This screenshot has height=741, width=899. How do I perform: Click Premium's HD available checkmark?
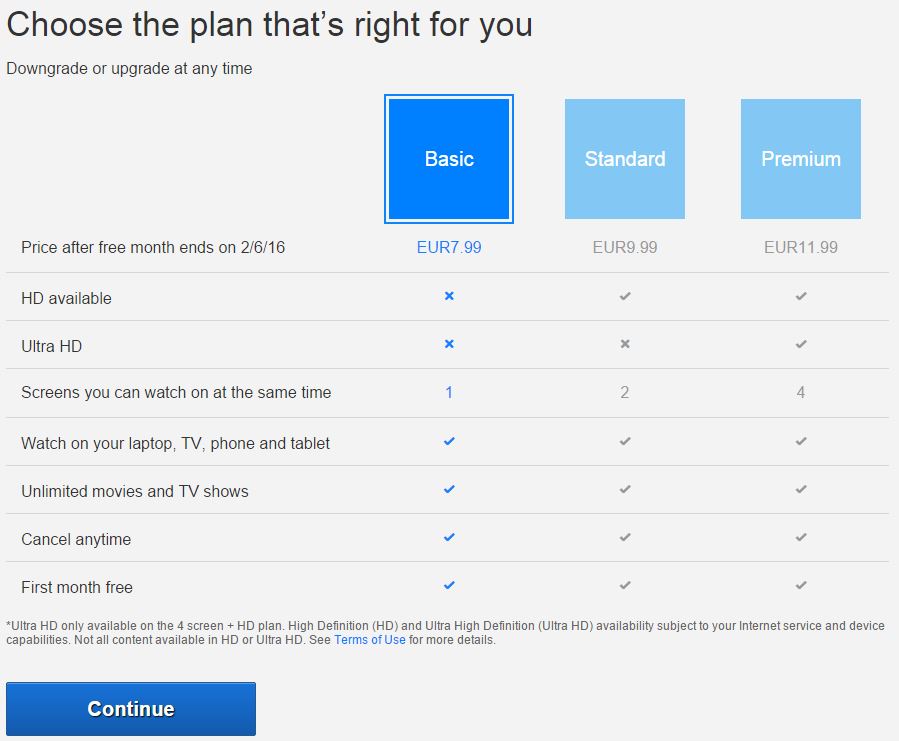[x=801, y=296]
